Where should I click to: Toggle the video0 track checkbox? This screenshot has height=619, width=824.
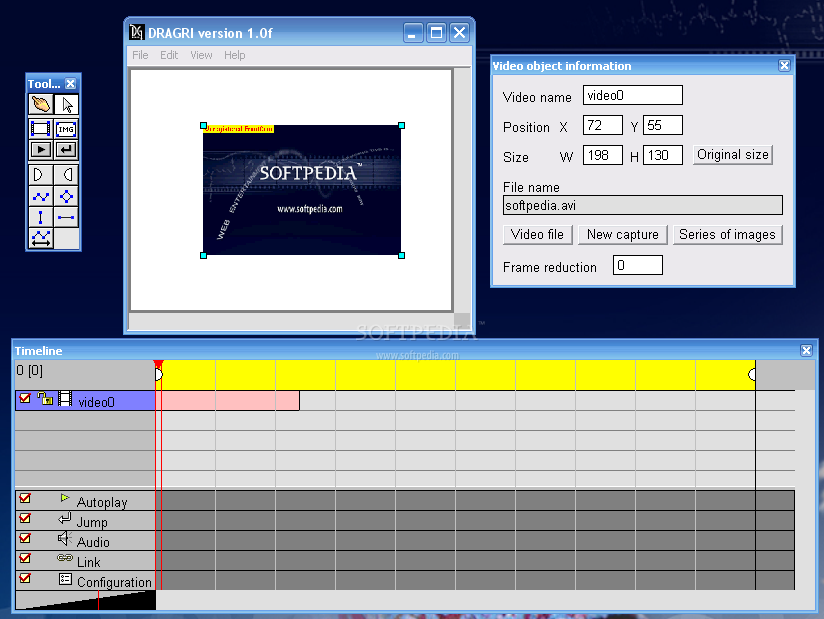coord(25,398)
